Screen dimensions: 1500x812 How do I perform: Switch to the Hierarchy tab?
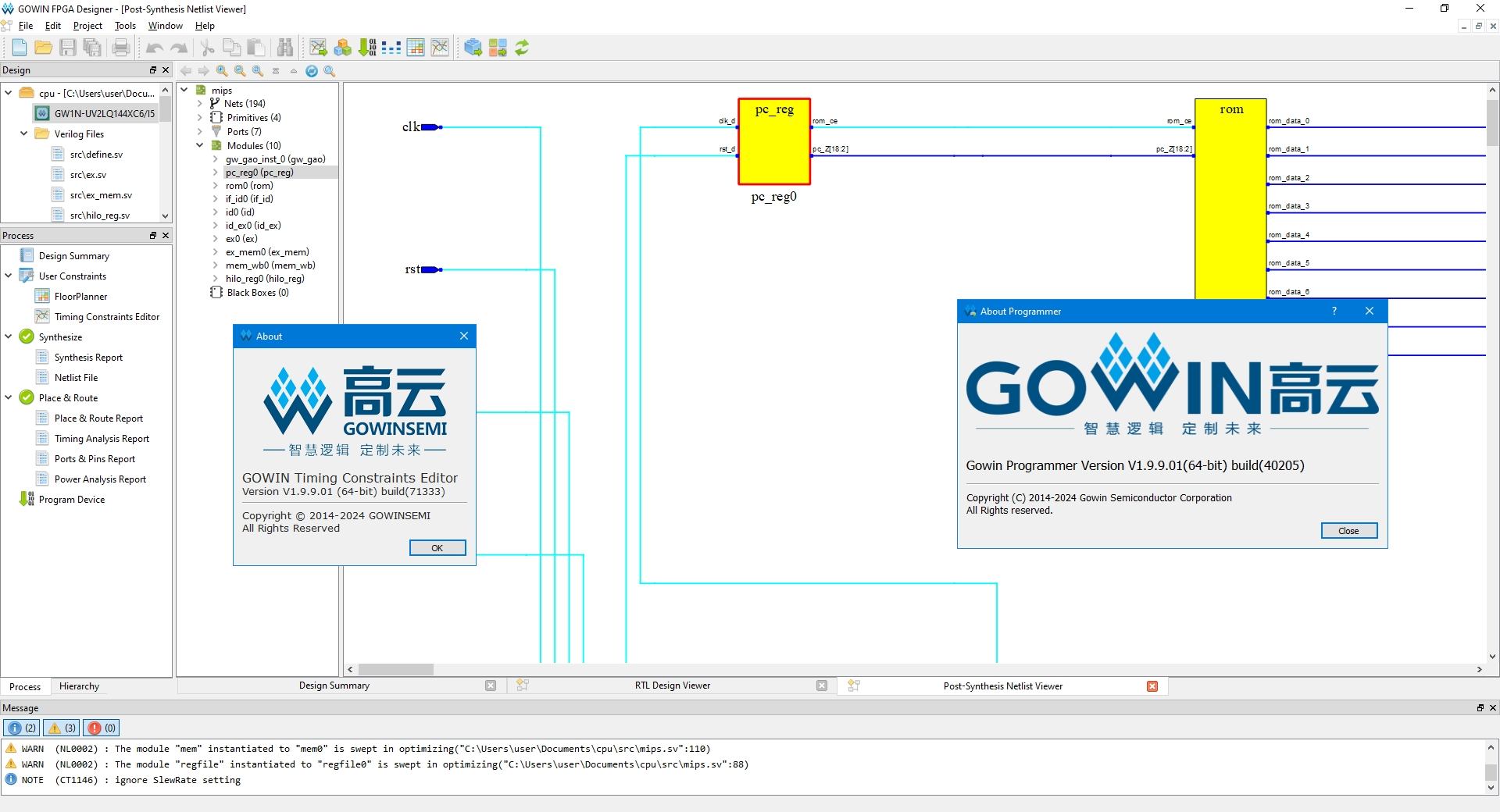(x=79, y=686)
